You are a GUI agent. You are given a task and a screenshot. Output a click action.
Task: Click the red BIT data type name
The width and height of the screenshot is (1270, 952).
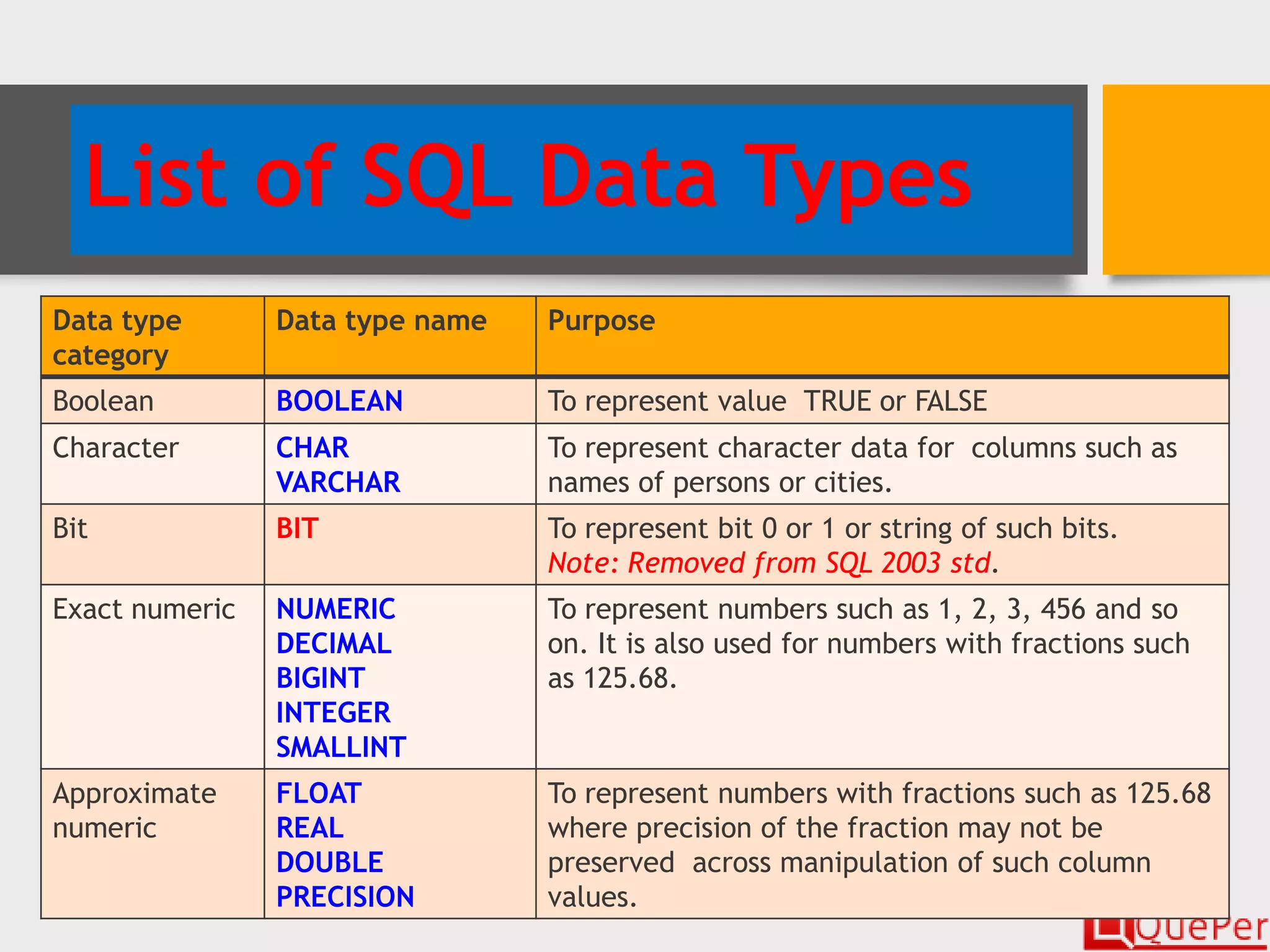click(x=297, y=529)
